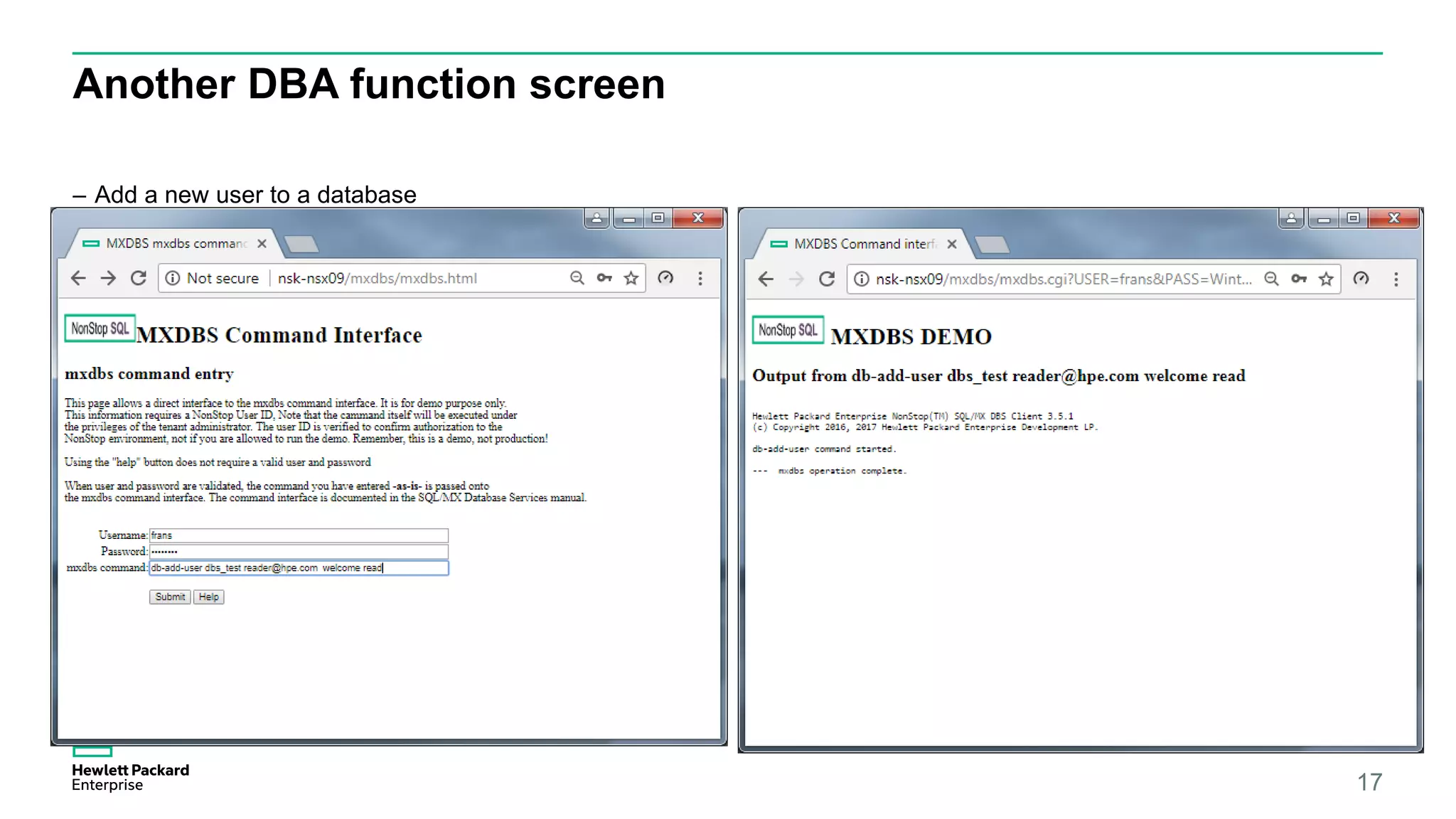Viewport: 1456px width, 819px height.
Task: Click 'MXDBS DEMO' heading in right window
Action: (x=911, y=337)
